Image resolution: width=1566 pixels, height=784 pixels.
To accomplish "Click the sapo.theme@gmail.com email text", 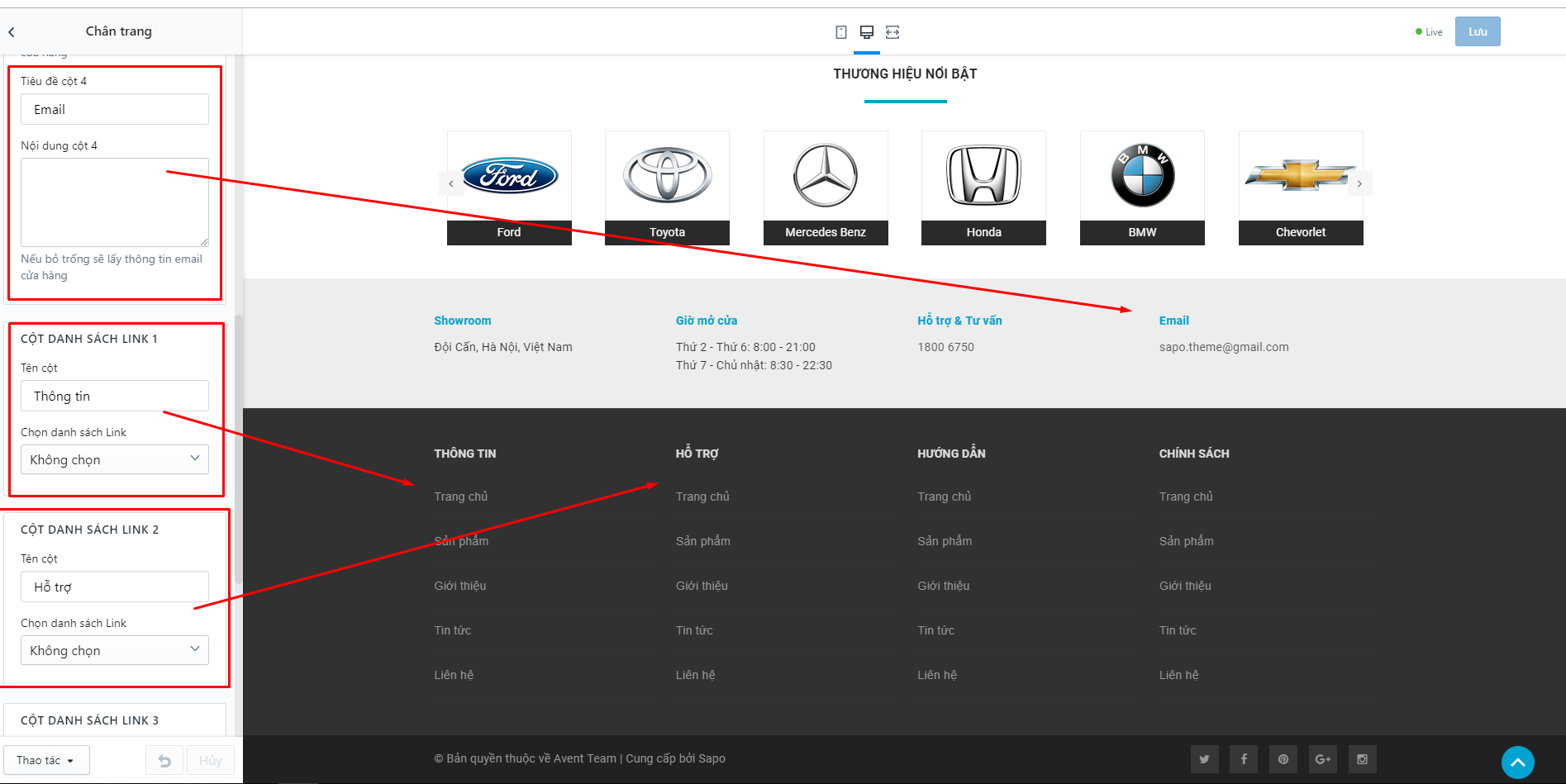I will coord(1224,347).
